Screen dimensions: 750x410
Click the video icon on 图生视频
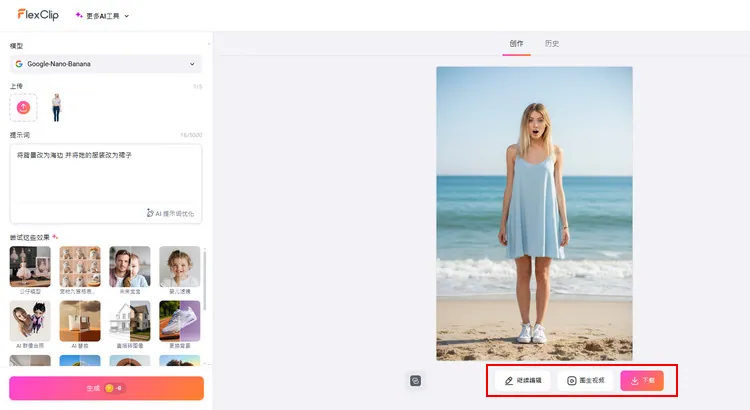[572, 381]
